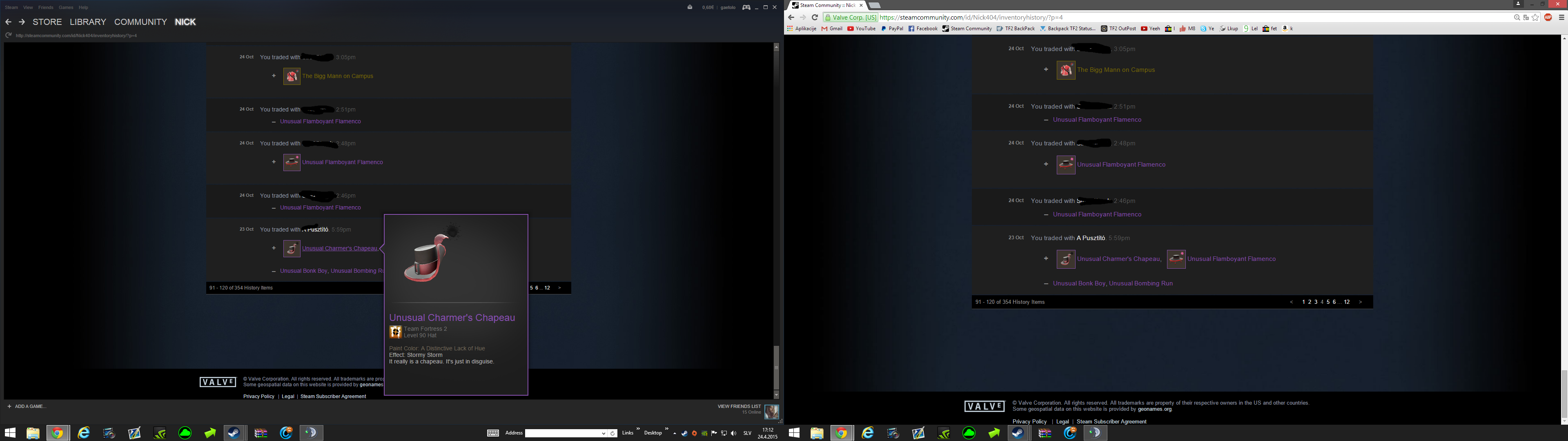Open the Games menu in Steam
Viewport: 1568px width, 441px height.
[66, 7]
